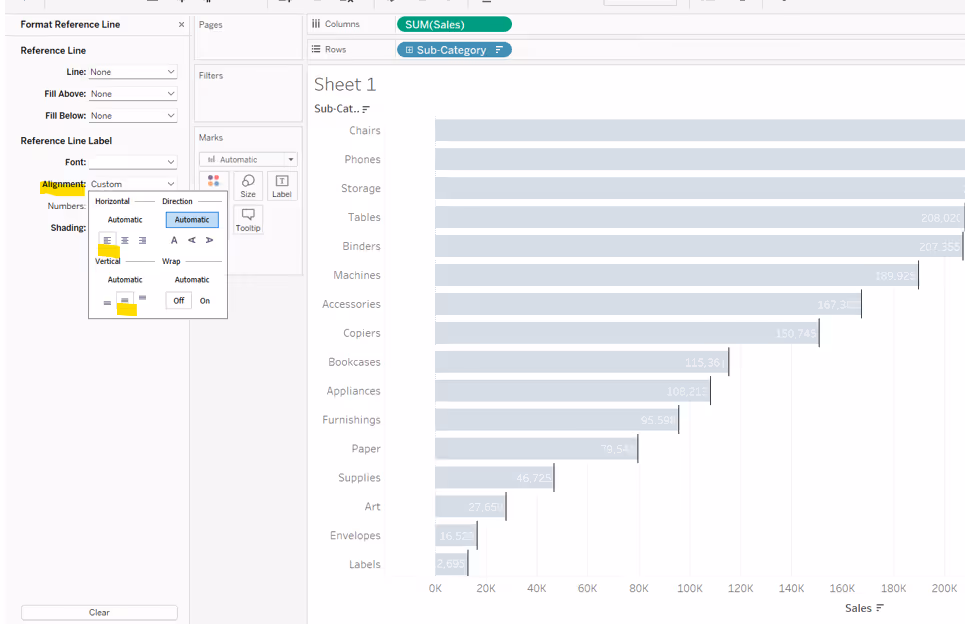Select the Furnishings row label
This screenshot has height=624, width=965.
coord(351,420)
